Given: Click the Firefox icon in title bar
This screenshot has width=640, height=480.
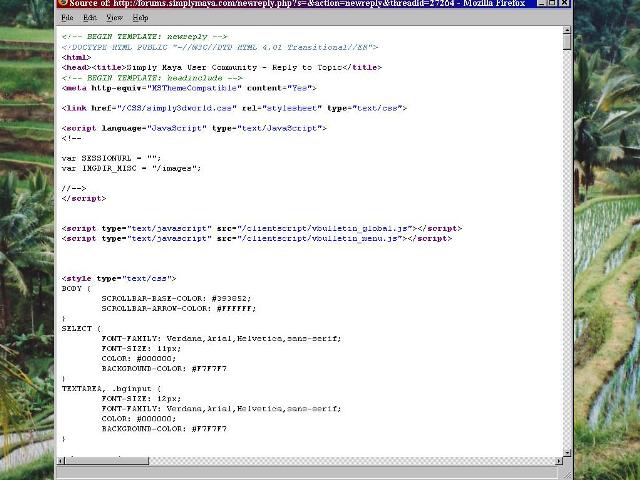Looking at the screenshot, I should [62, 3].
